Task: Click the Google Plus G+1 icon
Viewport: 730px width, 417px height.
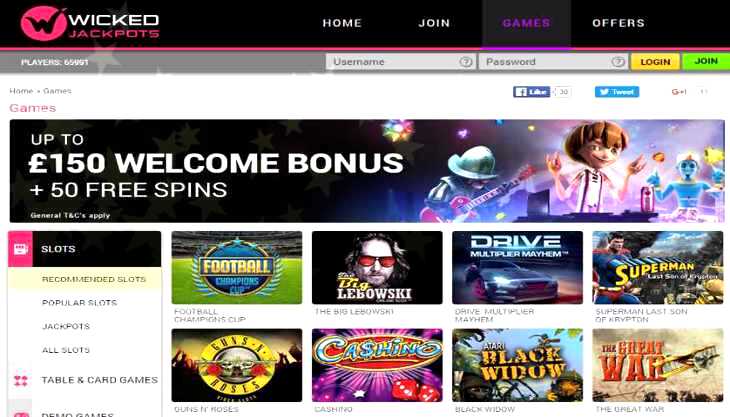Action: click(x=678, y=92)
